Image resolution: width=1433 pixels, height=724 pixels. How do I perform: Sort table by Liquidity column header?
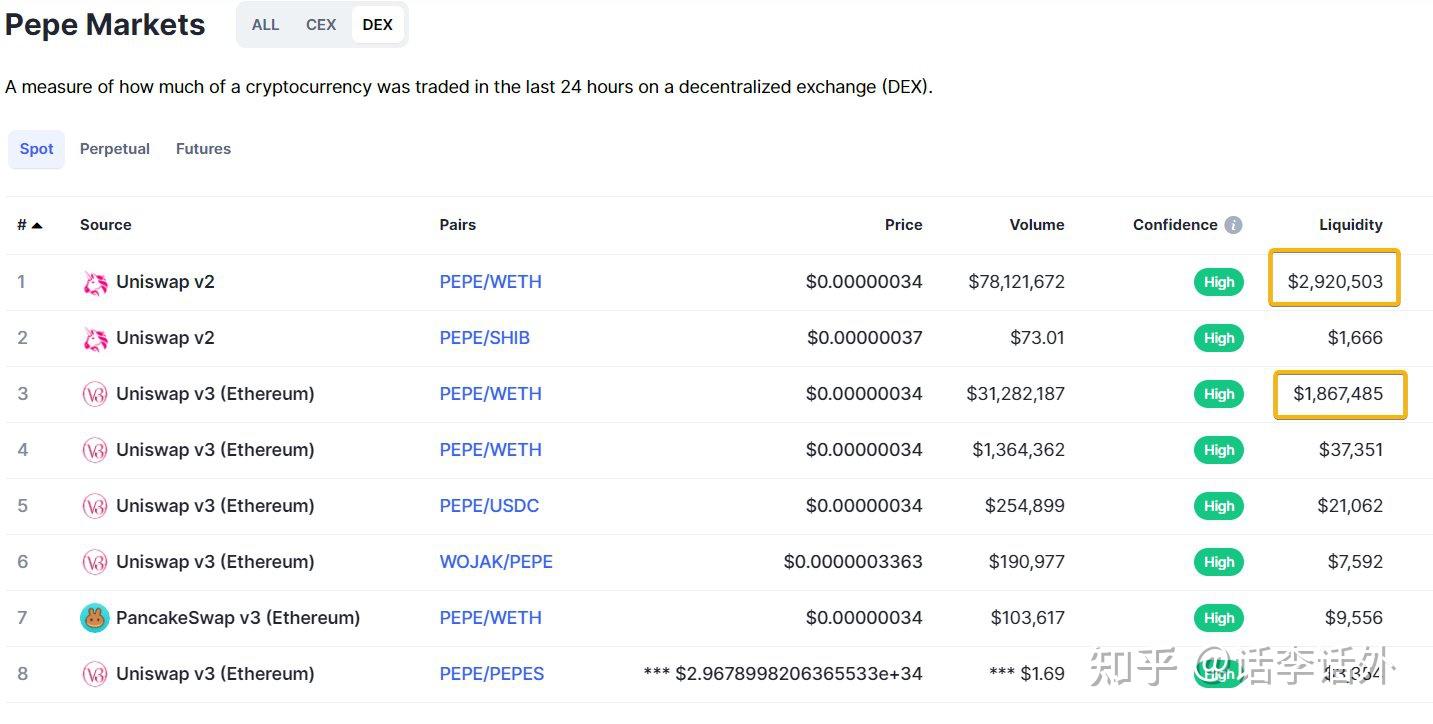point(1350,225)
